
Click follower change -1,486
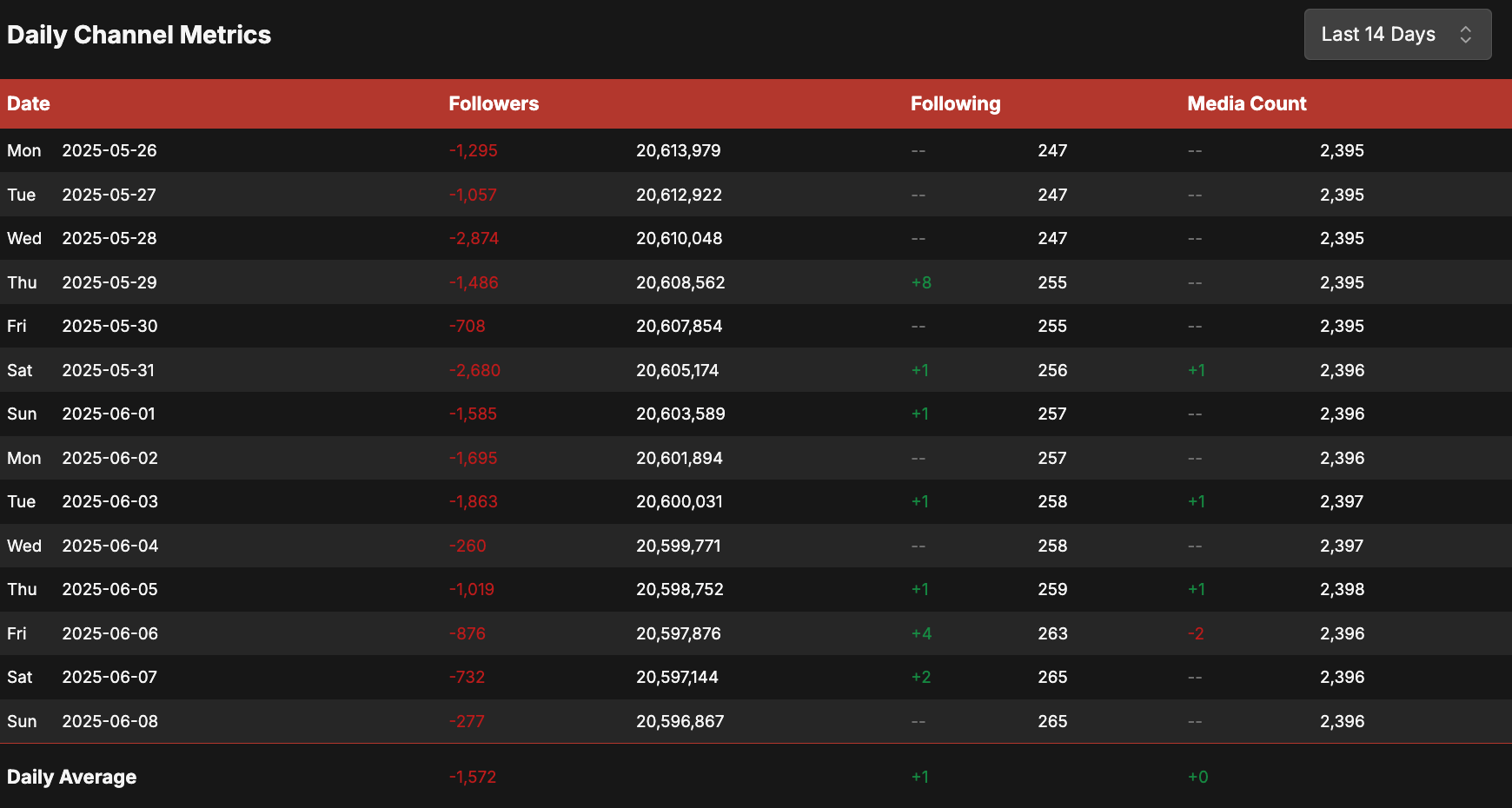coord(474,282)
